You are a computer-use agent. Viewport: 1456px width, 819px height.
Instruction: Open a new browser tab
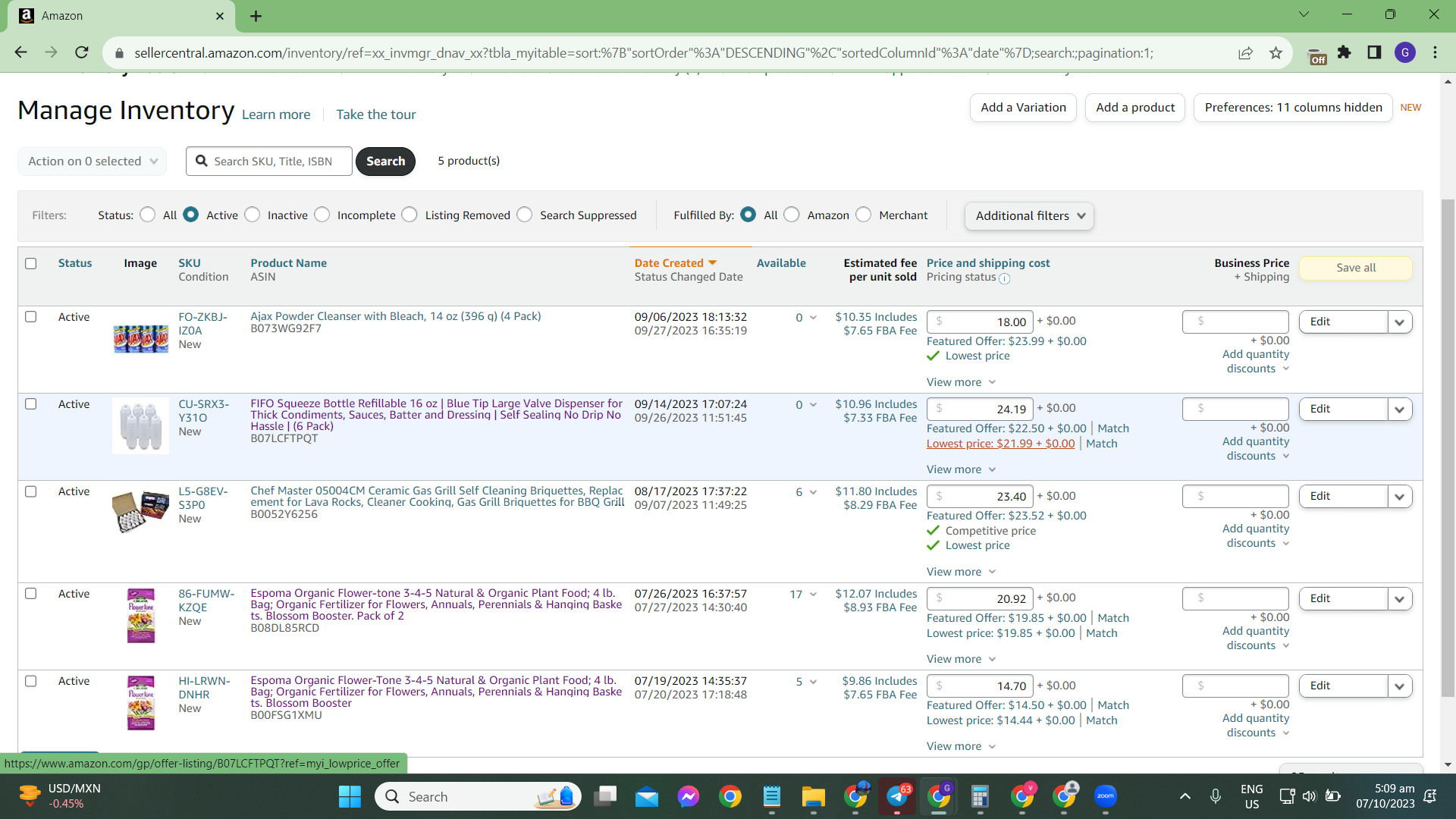click(256, 16)
